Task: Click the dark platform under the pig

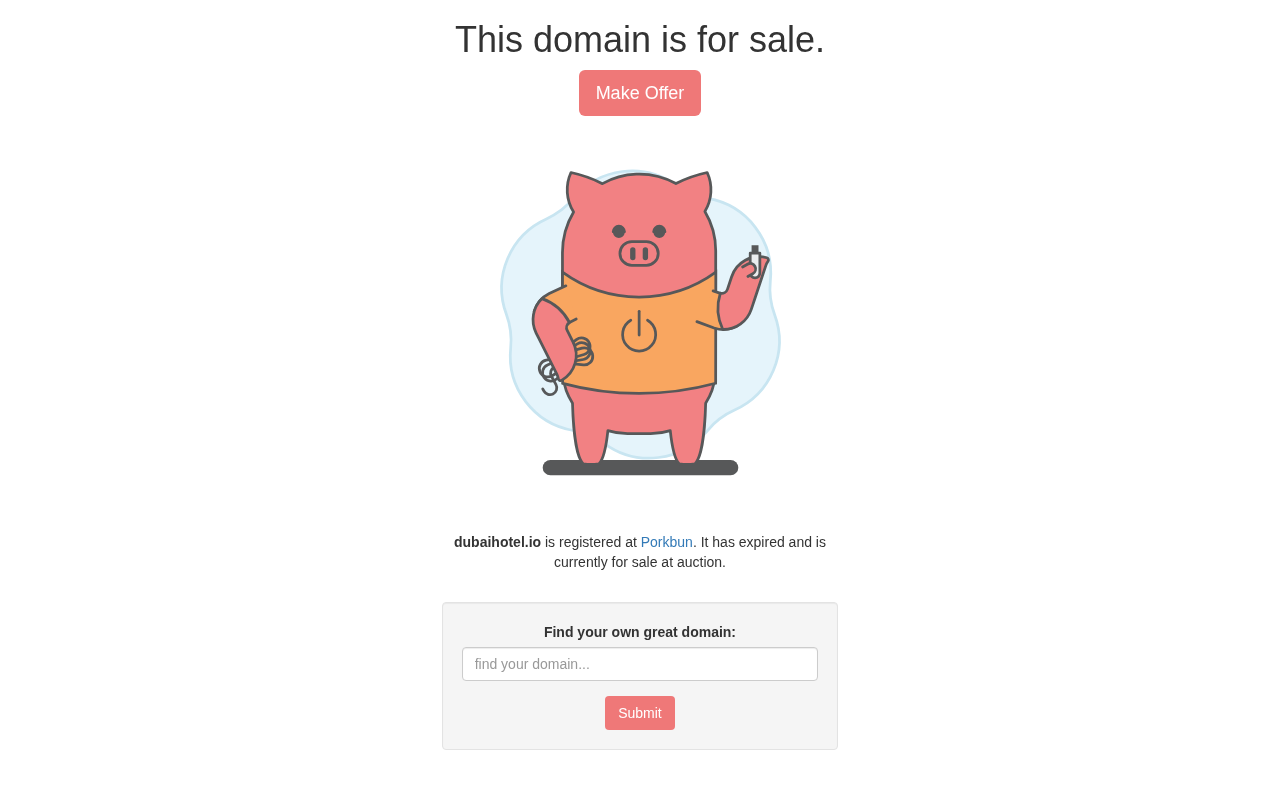Action: click(x=640, y=467)
